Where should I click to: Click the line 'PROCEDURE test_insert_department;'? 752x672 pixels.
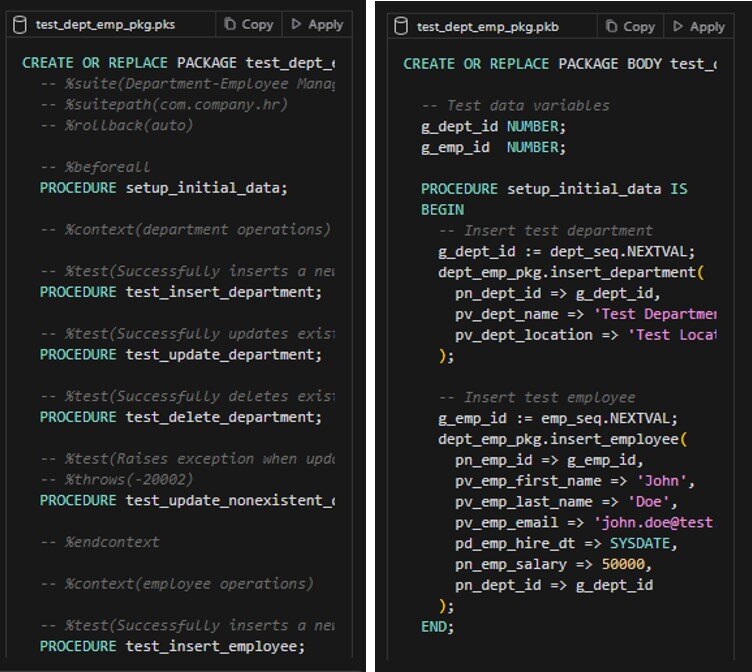181,292
